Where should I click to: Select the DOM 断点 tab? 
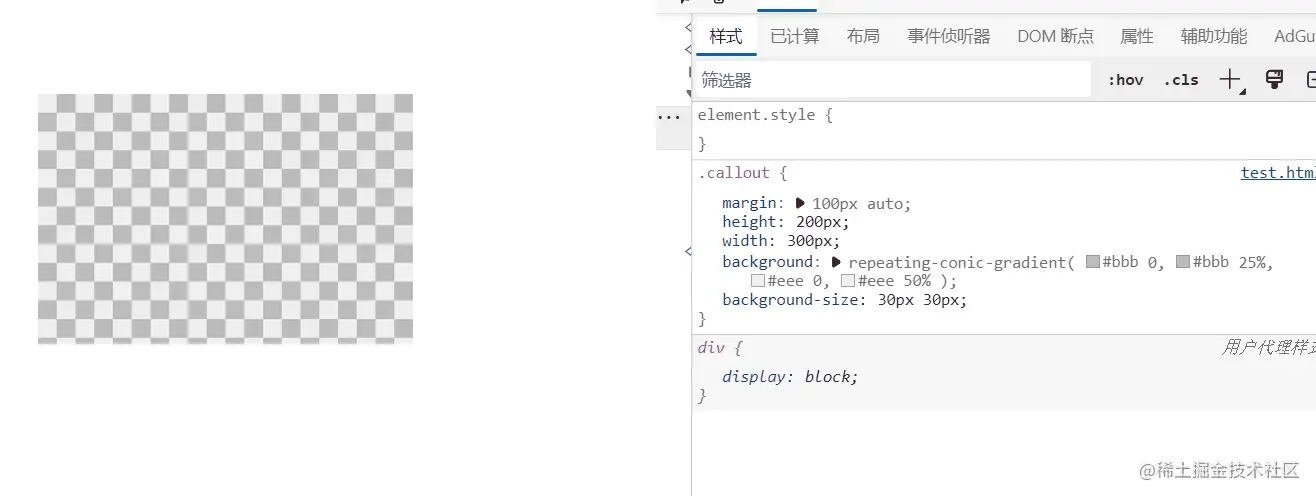(x=1055, y=36)
